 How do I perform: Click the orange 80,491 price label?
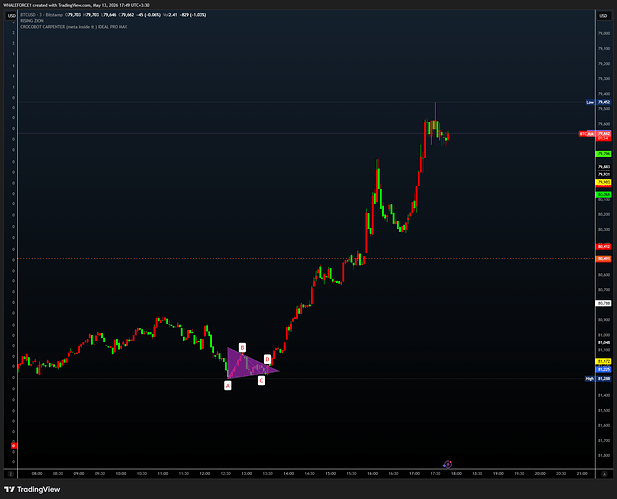click(x=604, y=259)
